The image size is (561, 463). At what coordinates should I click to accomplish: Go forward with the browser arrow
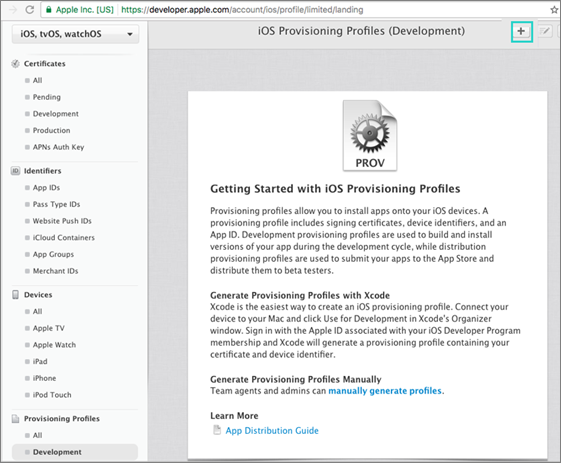tap(13, 10)
